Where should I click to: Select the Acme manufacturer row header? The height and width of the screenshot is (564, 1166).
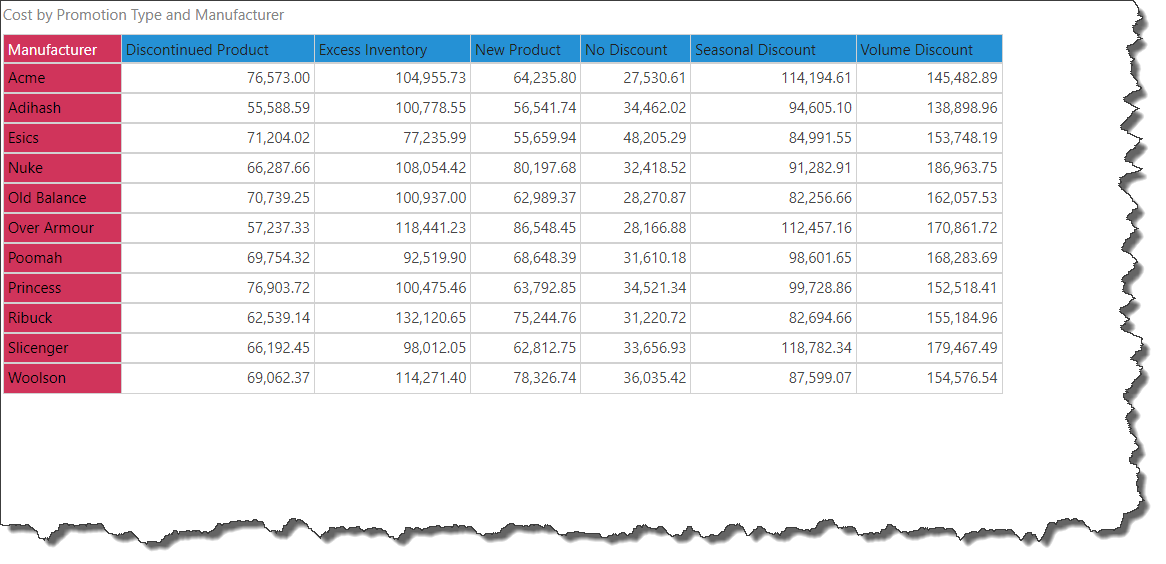tap(62, 78)
